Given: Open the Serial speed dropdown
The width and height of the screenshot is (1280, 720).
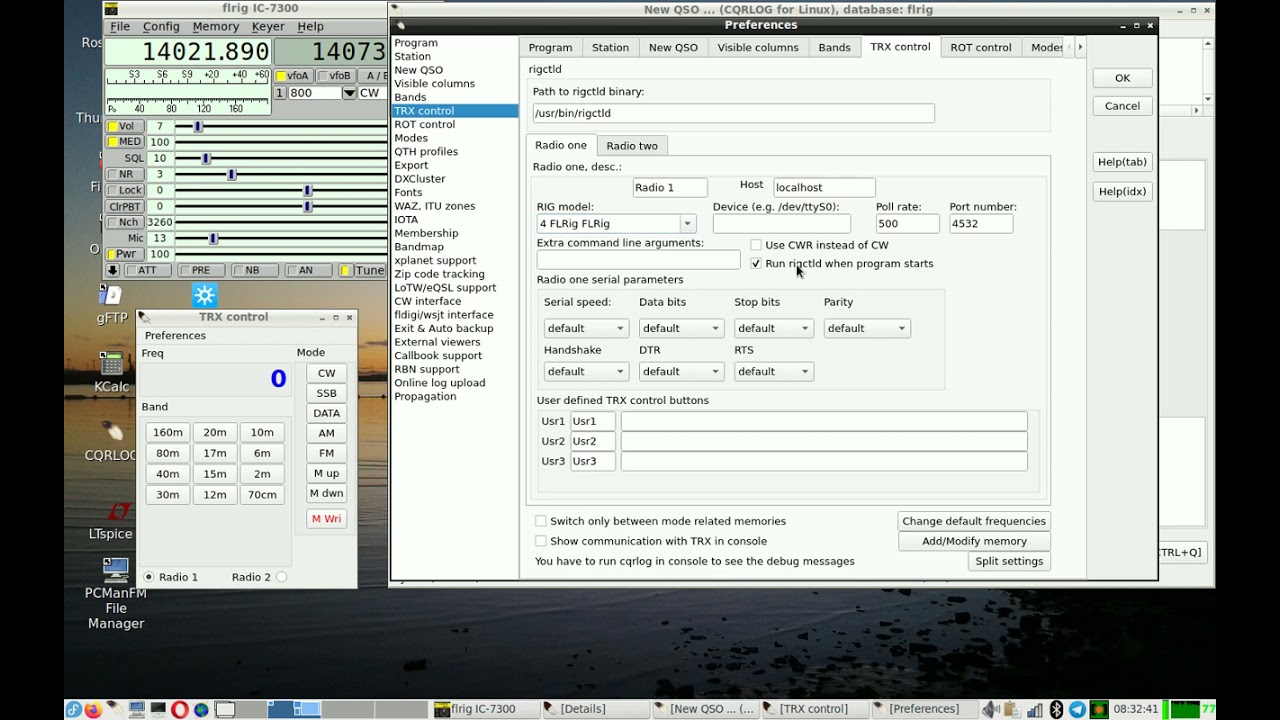Looking at the screenshot, I should 586,328.
